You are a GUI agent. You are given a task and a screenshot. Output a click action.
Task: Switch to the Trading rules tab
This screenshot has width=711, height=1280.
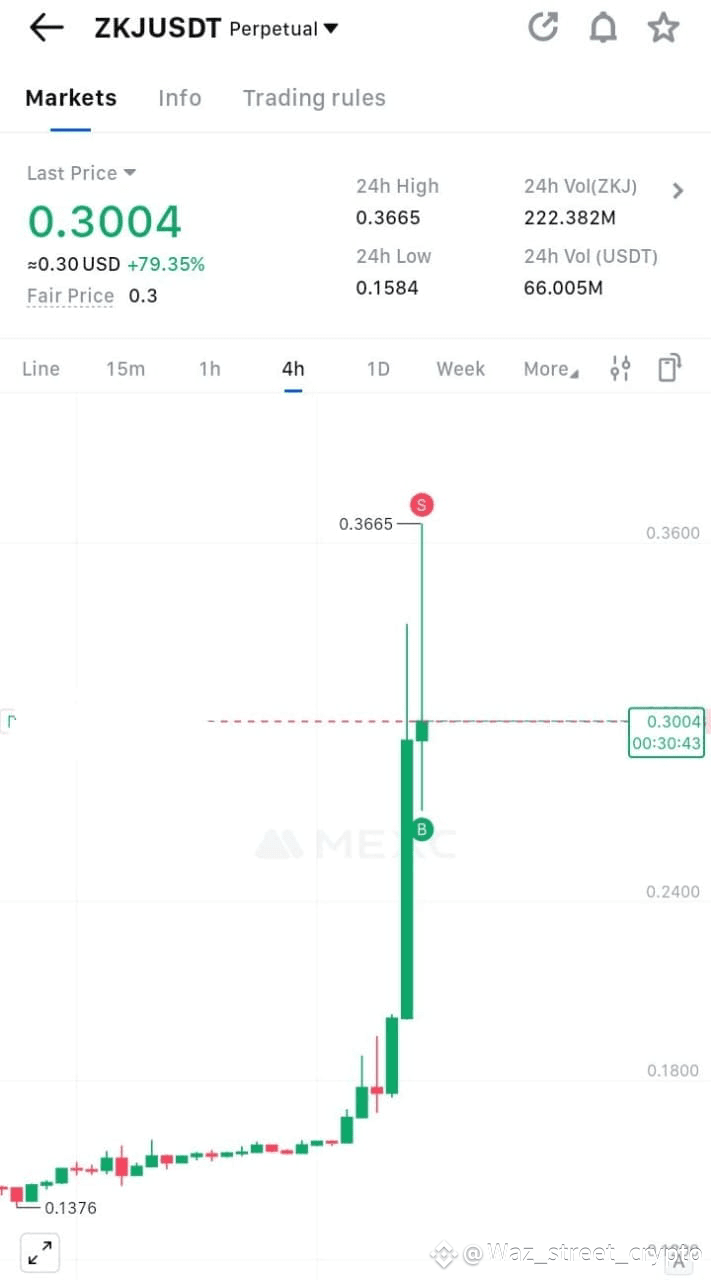[x=314, y=98]
